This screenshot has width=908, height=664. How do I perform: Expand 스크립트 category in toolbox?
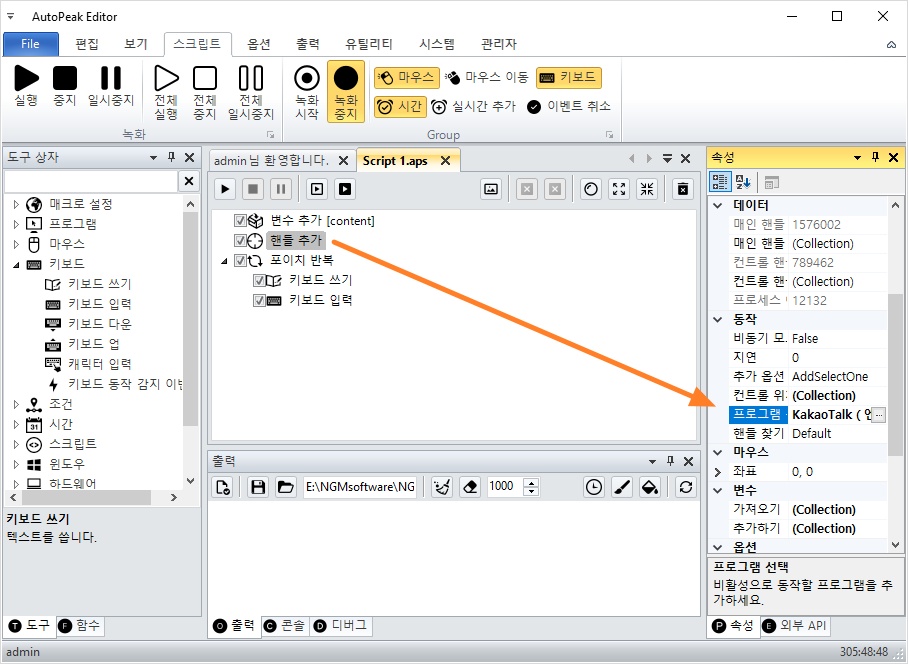coord(16,444)
